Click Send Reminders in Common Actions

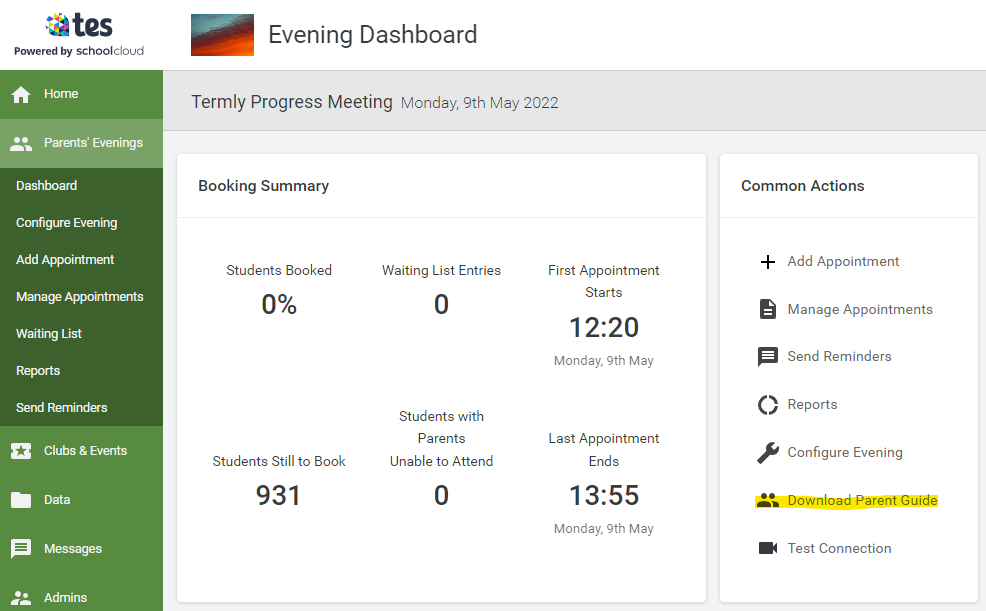click(839, 356)
